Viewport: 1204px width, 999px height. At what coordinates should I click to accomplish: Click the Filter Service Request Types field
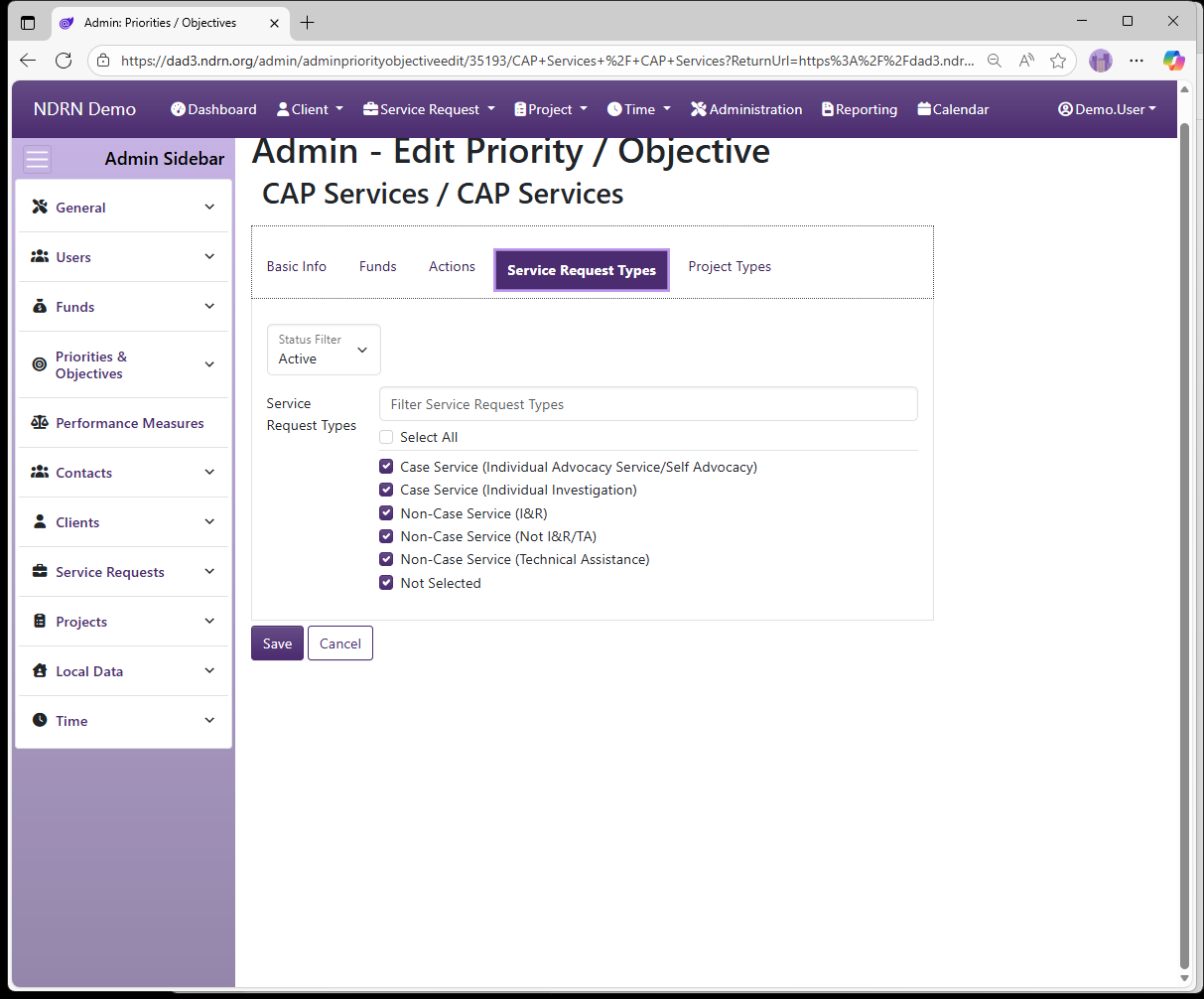[x=648, y=404]
